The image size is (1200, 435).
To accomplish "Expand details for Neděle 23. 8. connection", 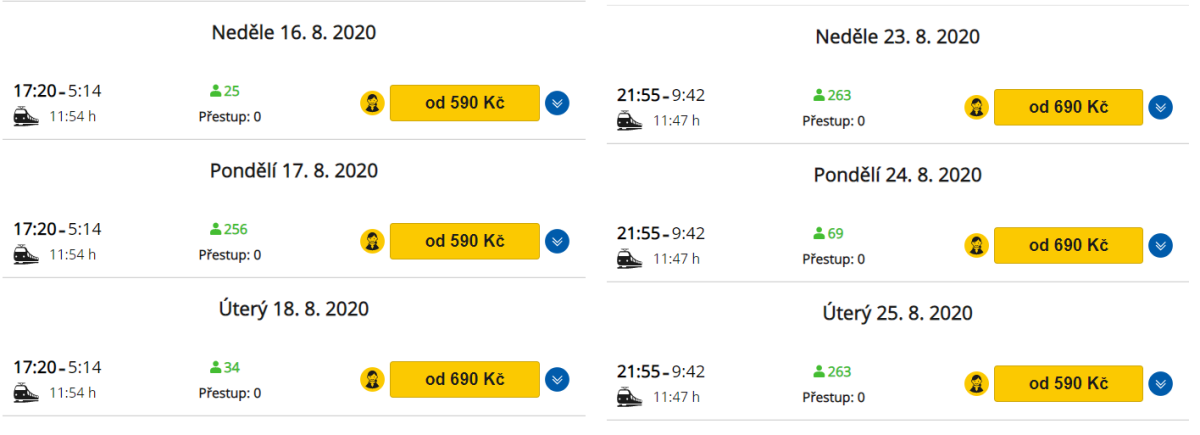I will [1160, 107].
